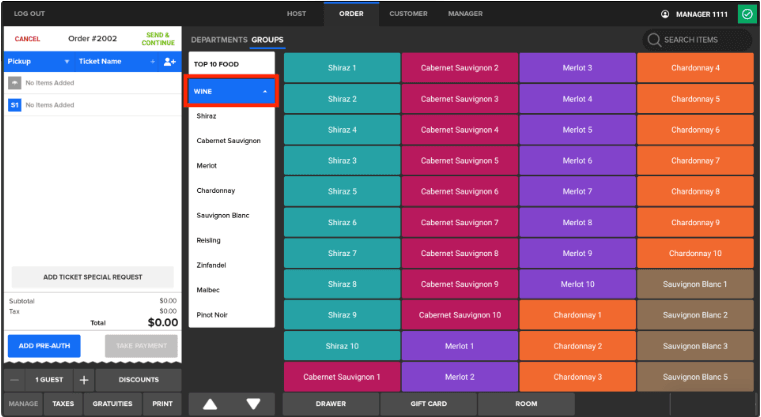
Task: Add Cabernet Sauvignon 10 item
Action: pyautogui.click(x=460, y=315)
